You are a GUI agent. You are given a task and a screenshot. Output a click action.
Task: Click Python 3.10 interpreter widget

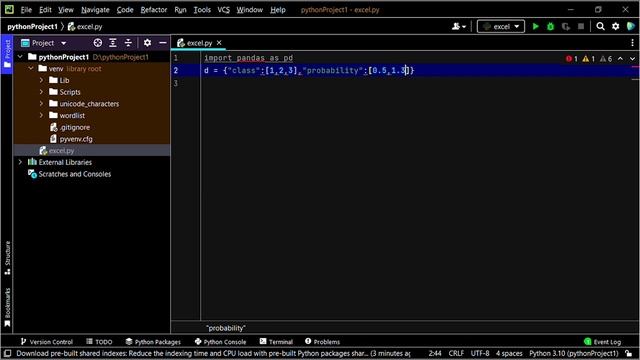573,353
